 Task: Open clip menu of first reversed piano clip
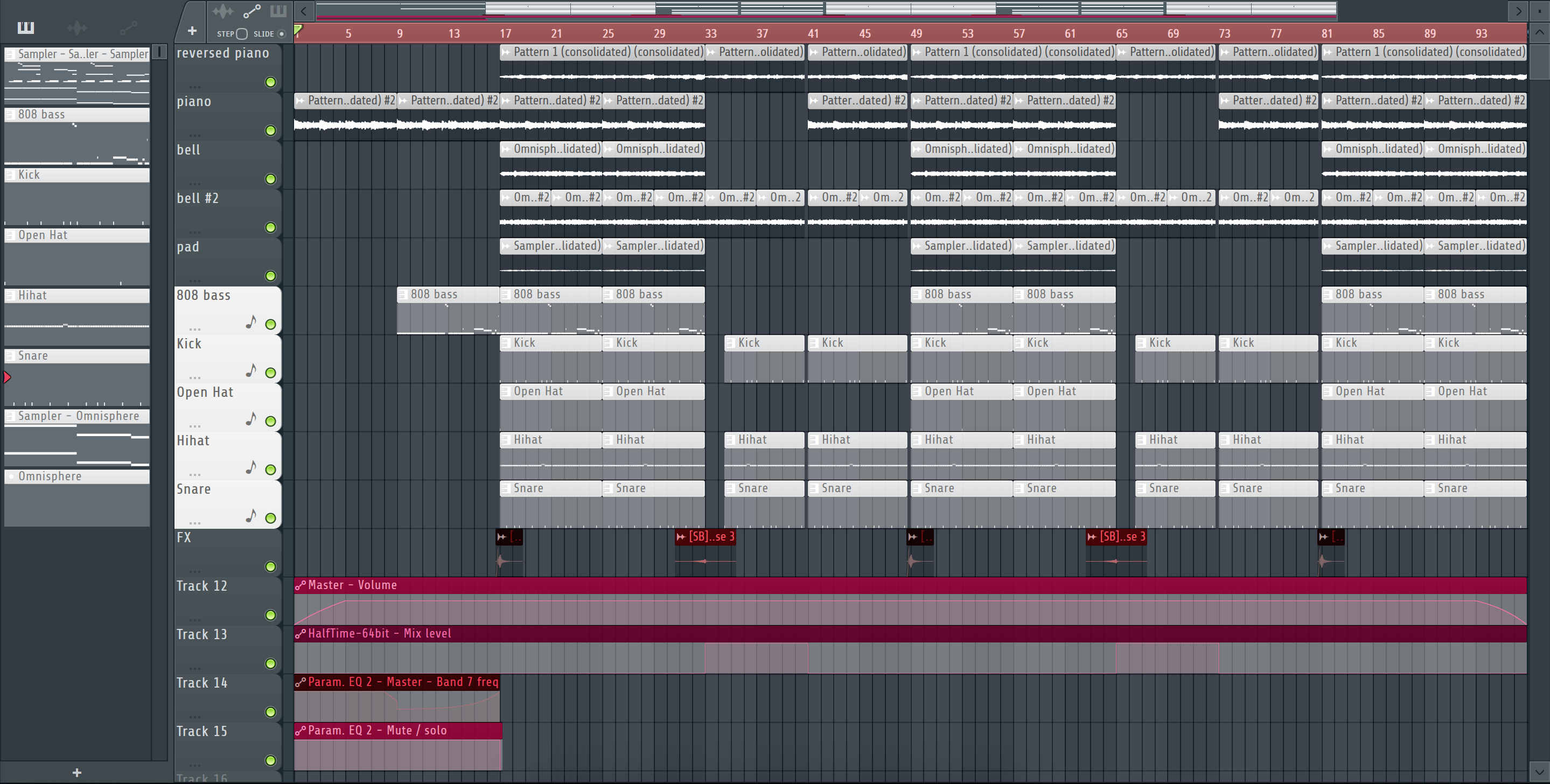[x=506, y=52]
